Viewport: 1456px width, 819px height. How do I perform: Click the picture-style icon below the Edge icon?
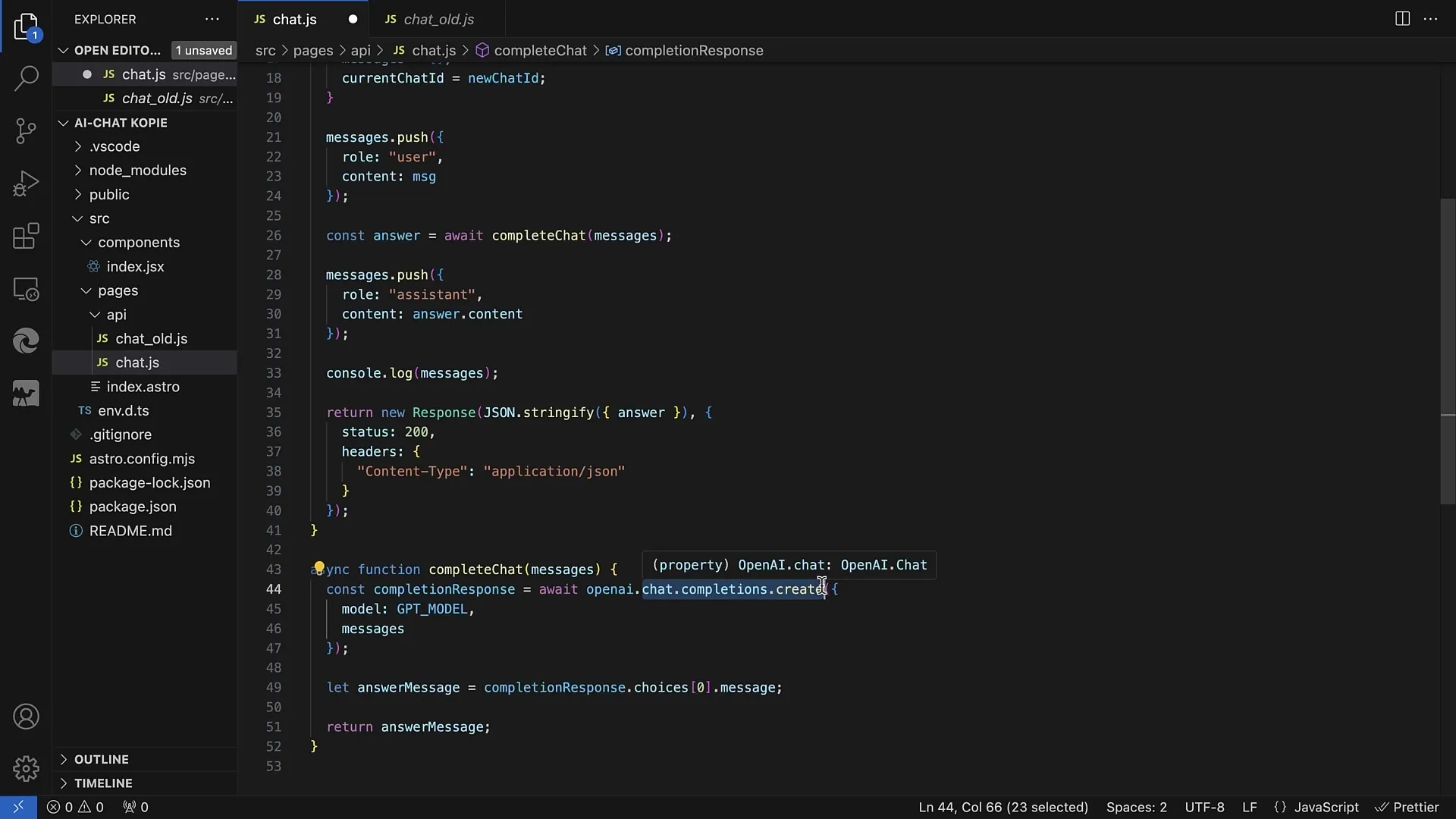pyautogui.click(x=26, y=394)
